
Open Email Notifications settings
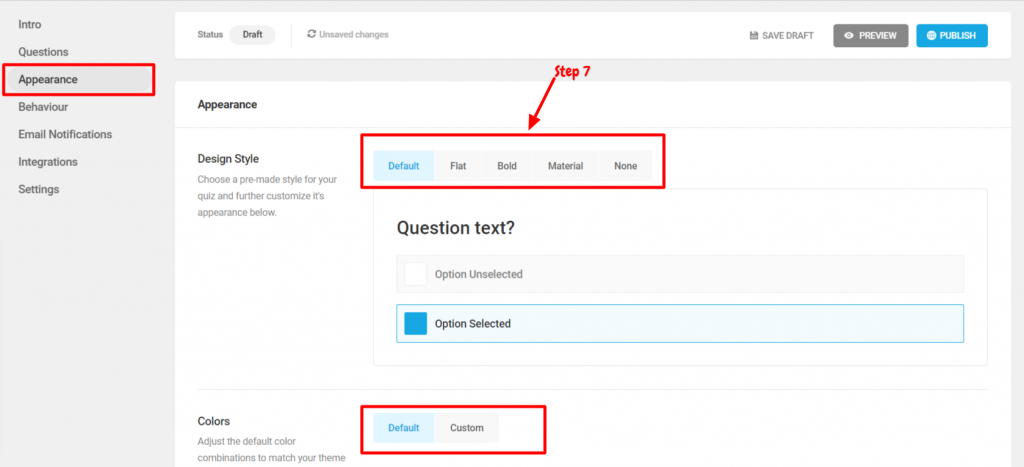tap(65, 135)
